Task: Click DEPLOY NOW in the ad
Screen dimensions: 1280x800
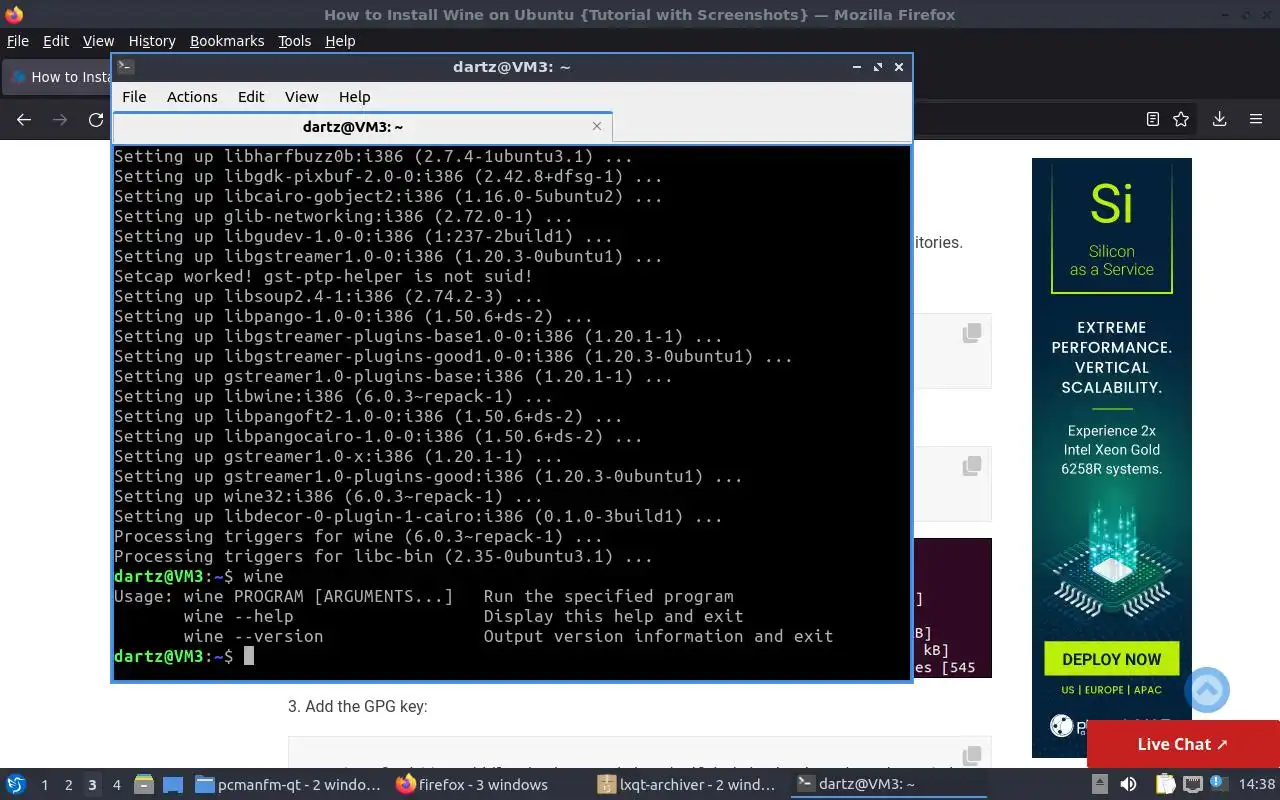Action: [1111, 659]
